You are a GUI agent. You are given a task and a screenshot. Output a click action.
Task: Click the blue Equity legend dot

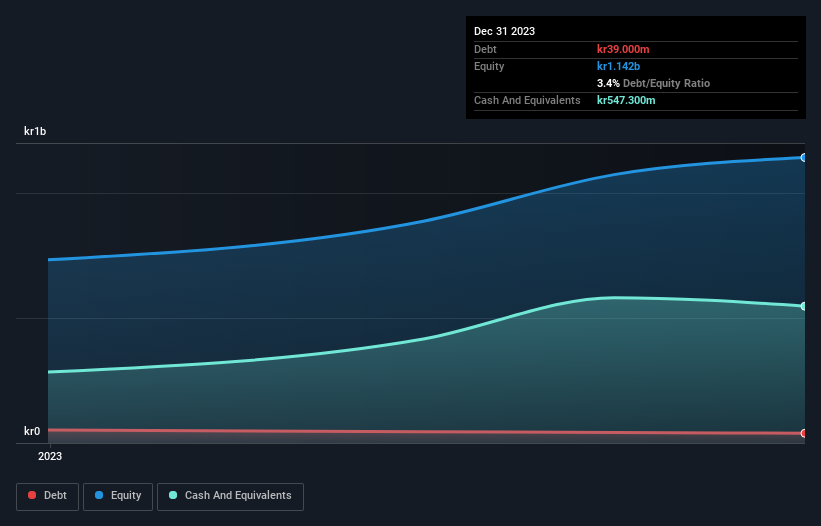click(x=99, y=495)
